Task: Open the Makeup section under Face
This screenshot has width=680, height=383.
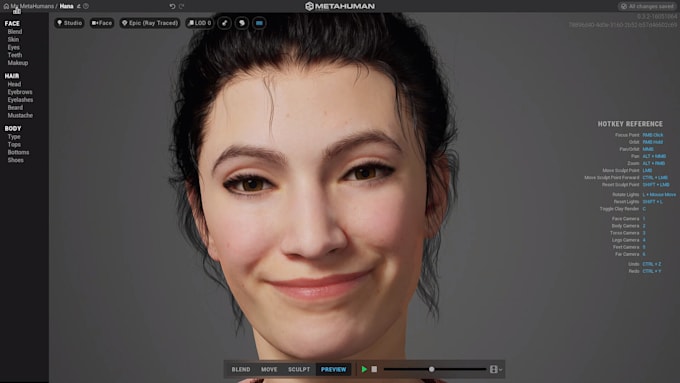Action: (18, 63)
